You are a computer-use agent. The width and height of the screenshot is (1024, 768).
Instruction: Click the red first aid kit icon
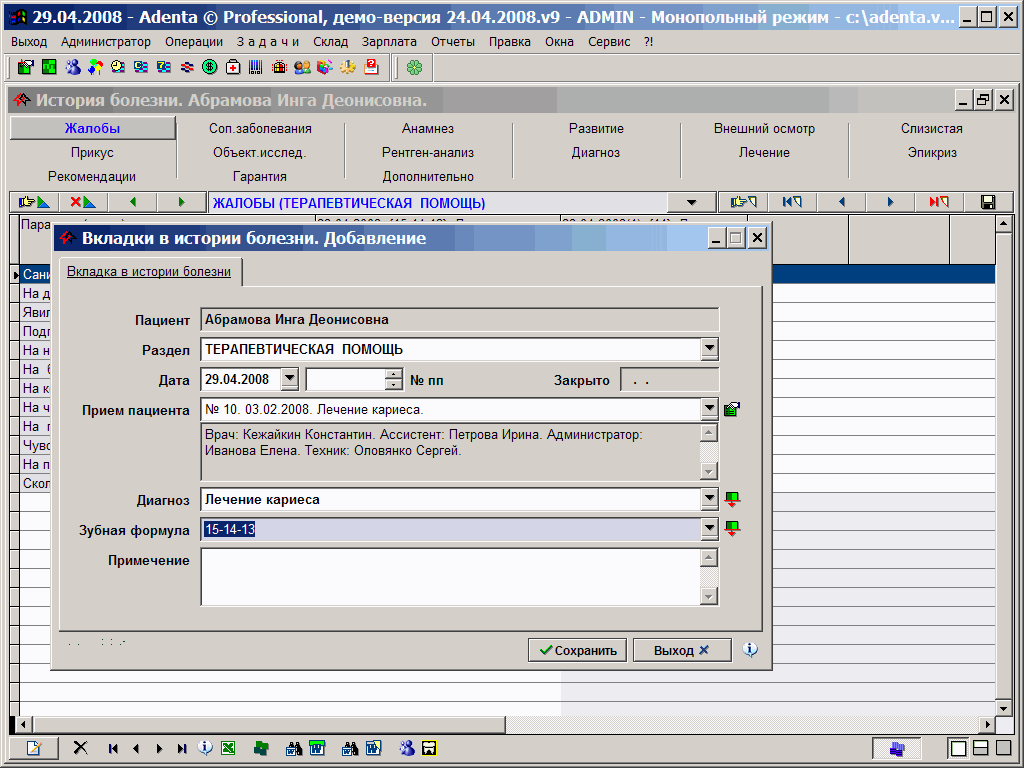click(233, 67)
